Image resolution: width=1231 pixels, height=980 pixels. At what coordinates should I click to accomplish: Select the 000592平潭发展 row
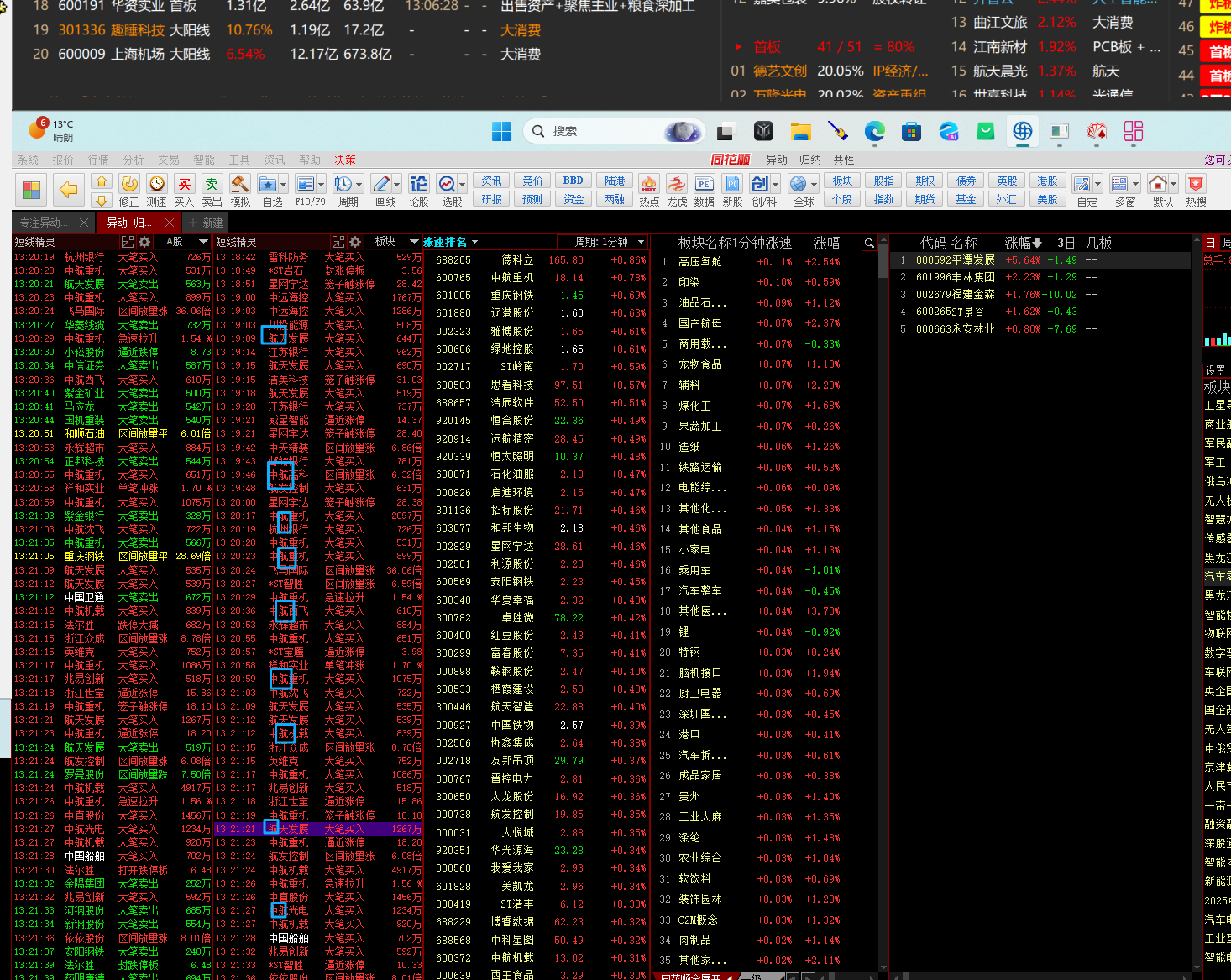click(1040, 260)
